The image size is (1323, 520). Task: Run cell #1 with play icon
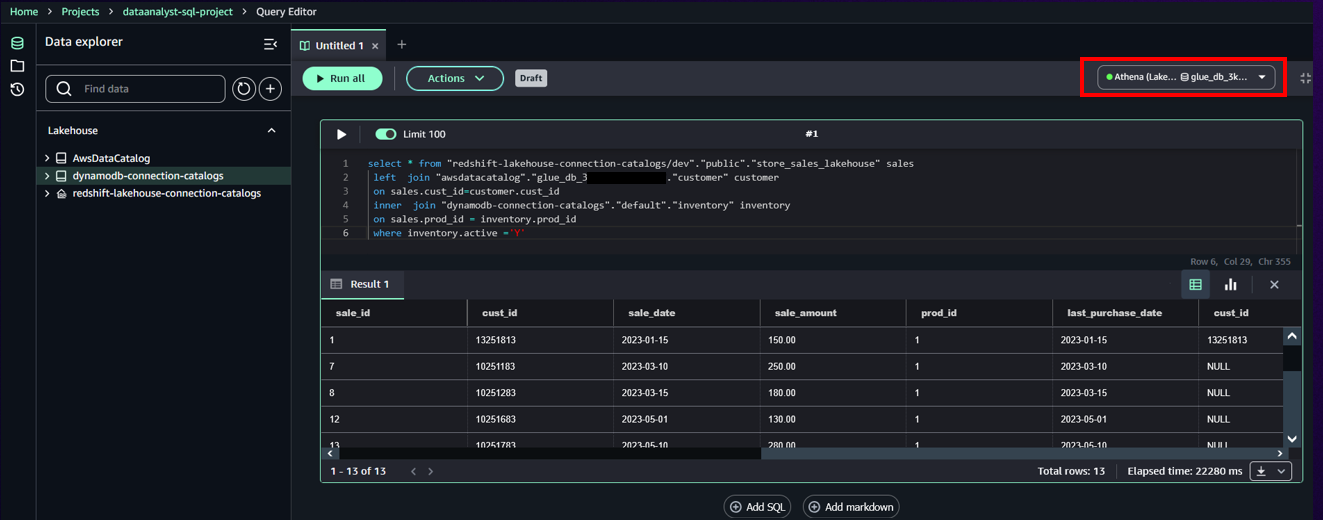click(x=341, y=134)
